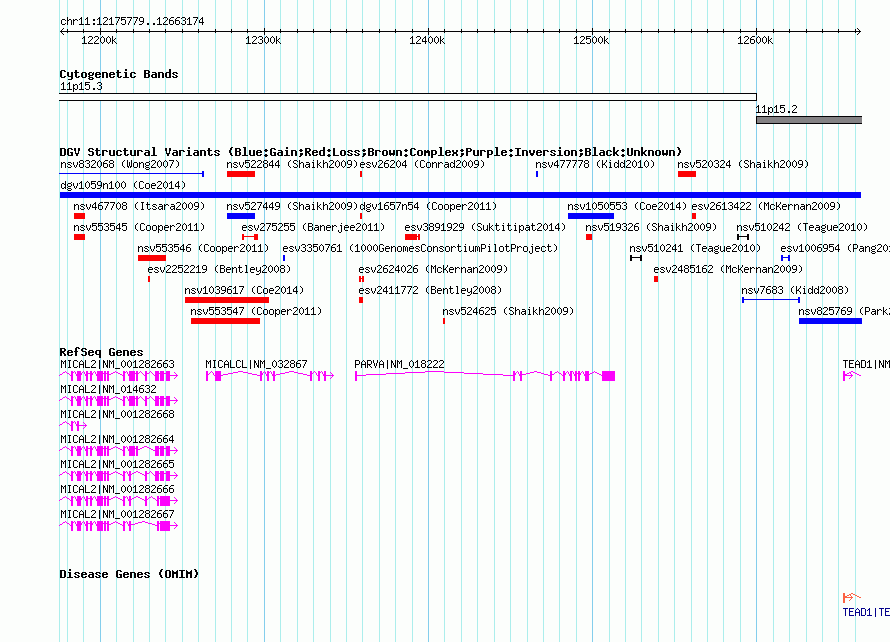Open the dgv1059n100 (Coe2014) label
The image size is (890, 642).
tap(123, 185)
